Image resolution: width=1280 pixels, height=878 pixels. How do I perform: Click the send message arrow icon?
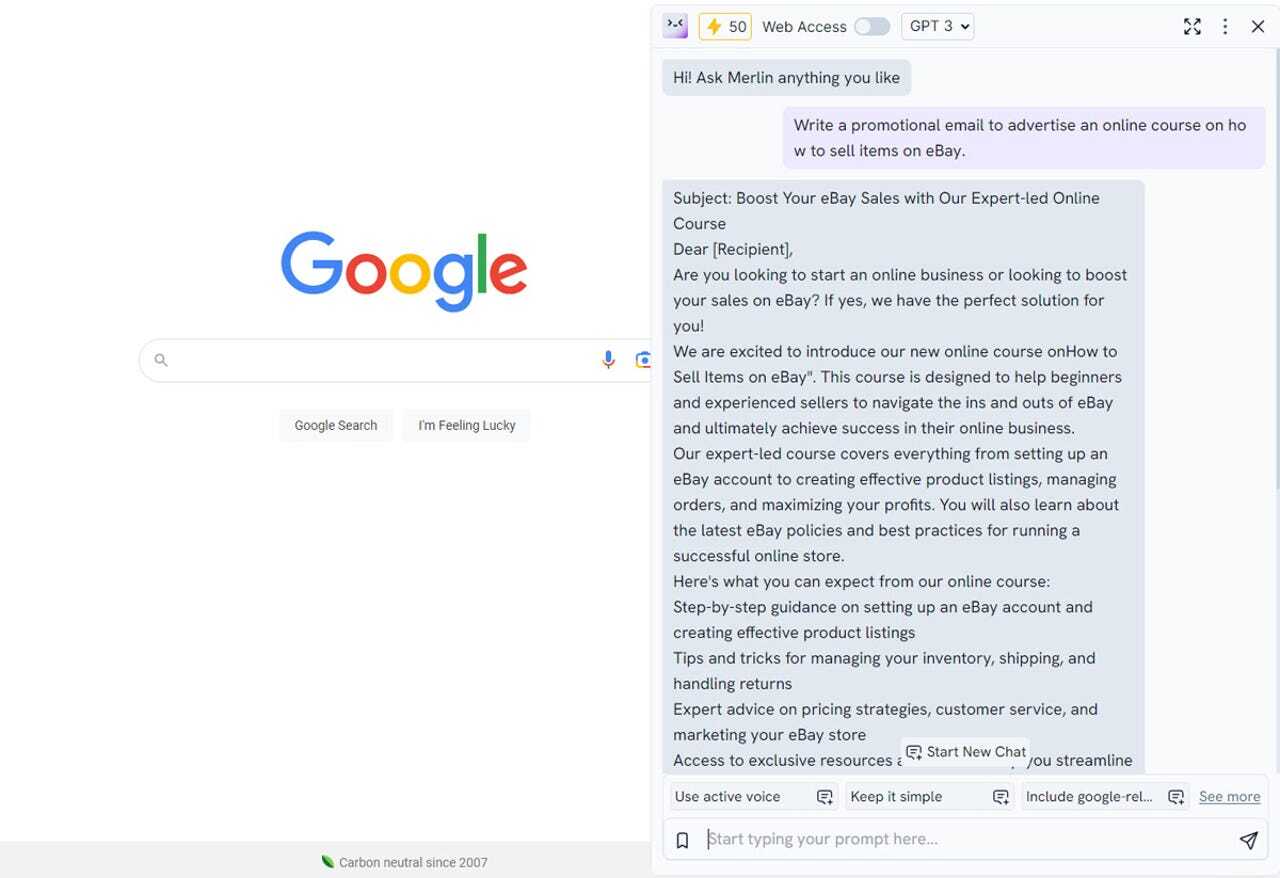[1248, 840]
